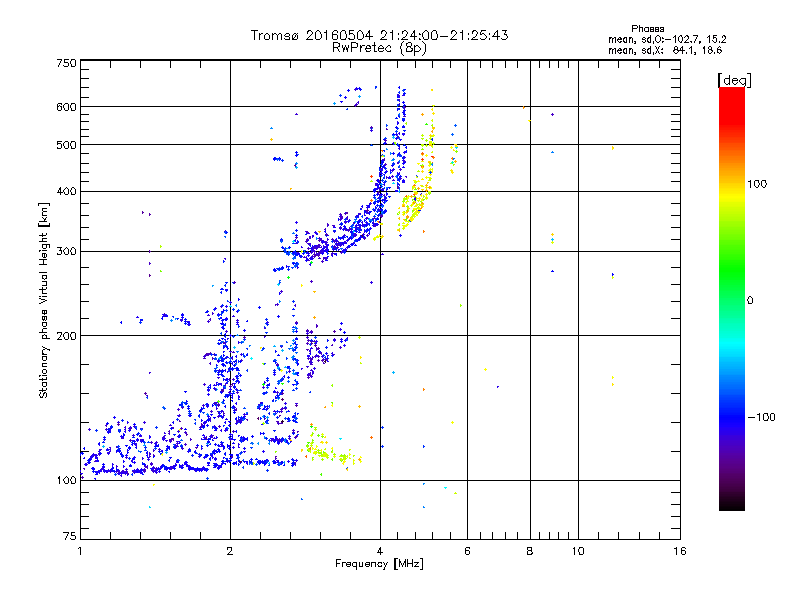Click the '300' y-axis tick label
Image resolution: width=800 pixels, height=600 pixels.
pos(66,251)
